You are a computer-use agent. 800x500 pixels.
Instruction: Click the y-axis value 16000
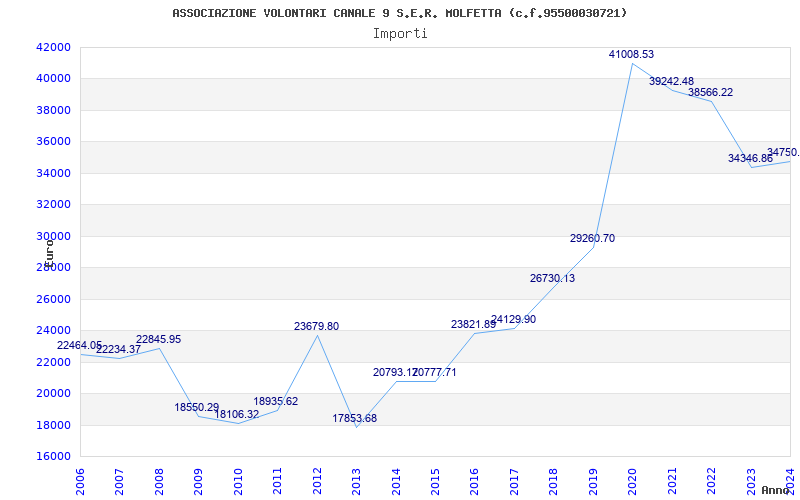click(53, 456)
